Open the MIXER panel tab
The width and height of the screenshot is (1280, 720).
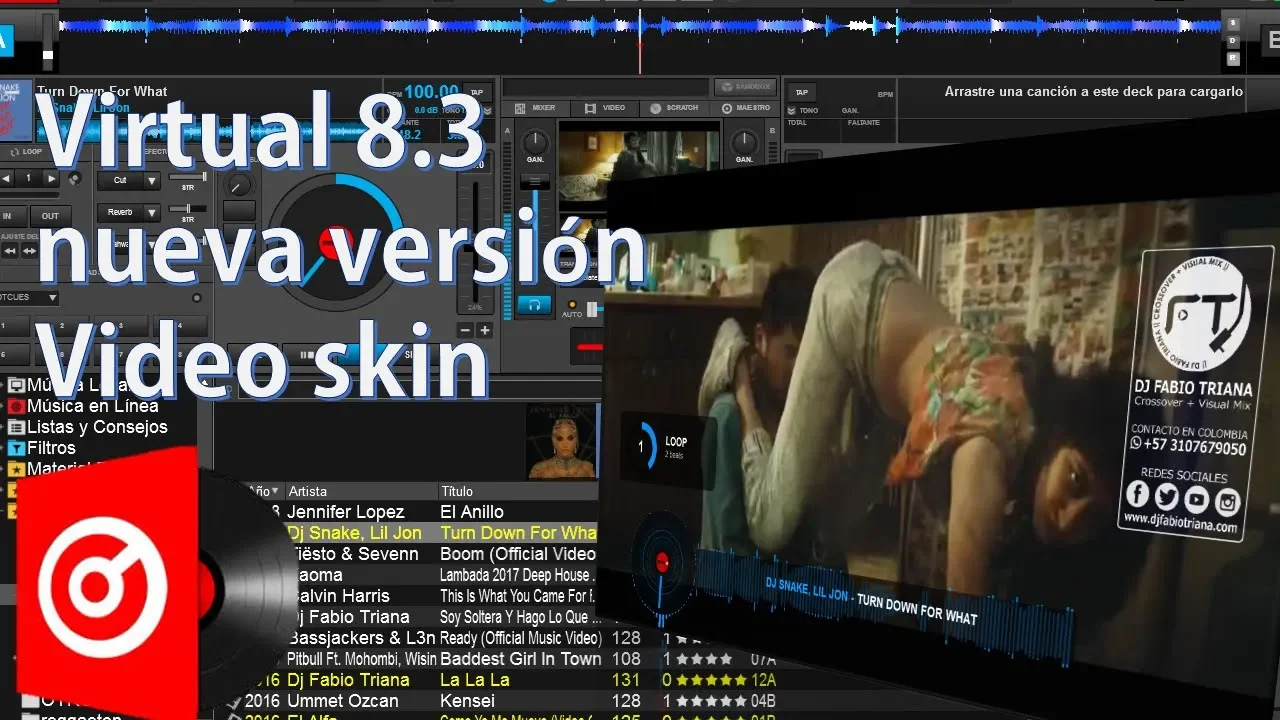pyautogui.click(x=535, y=107)
